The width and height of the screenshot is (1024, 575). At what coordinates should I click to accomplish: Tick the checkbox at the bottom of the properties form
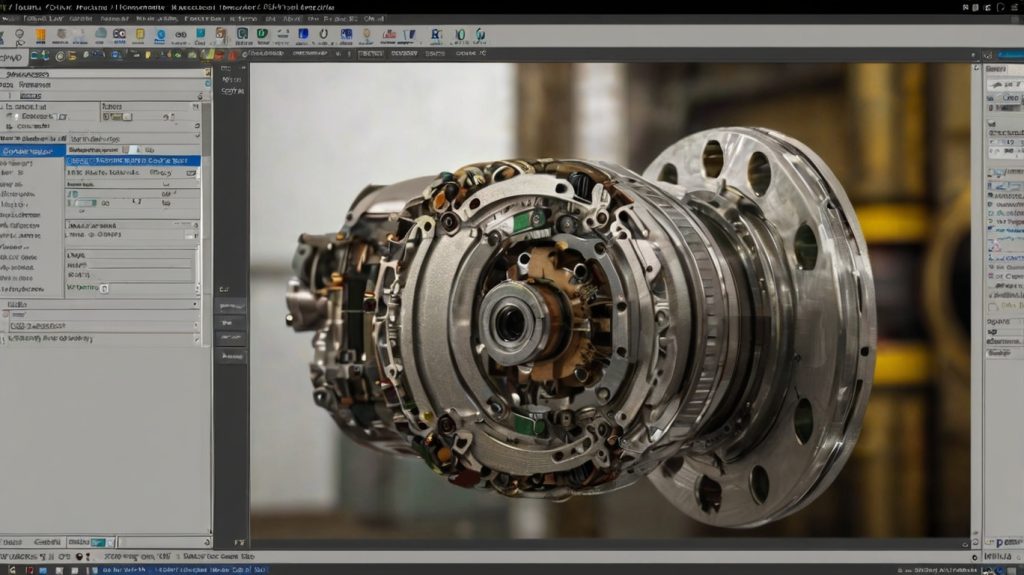104,288
